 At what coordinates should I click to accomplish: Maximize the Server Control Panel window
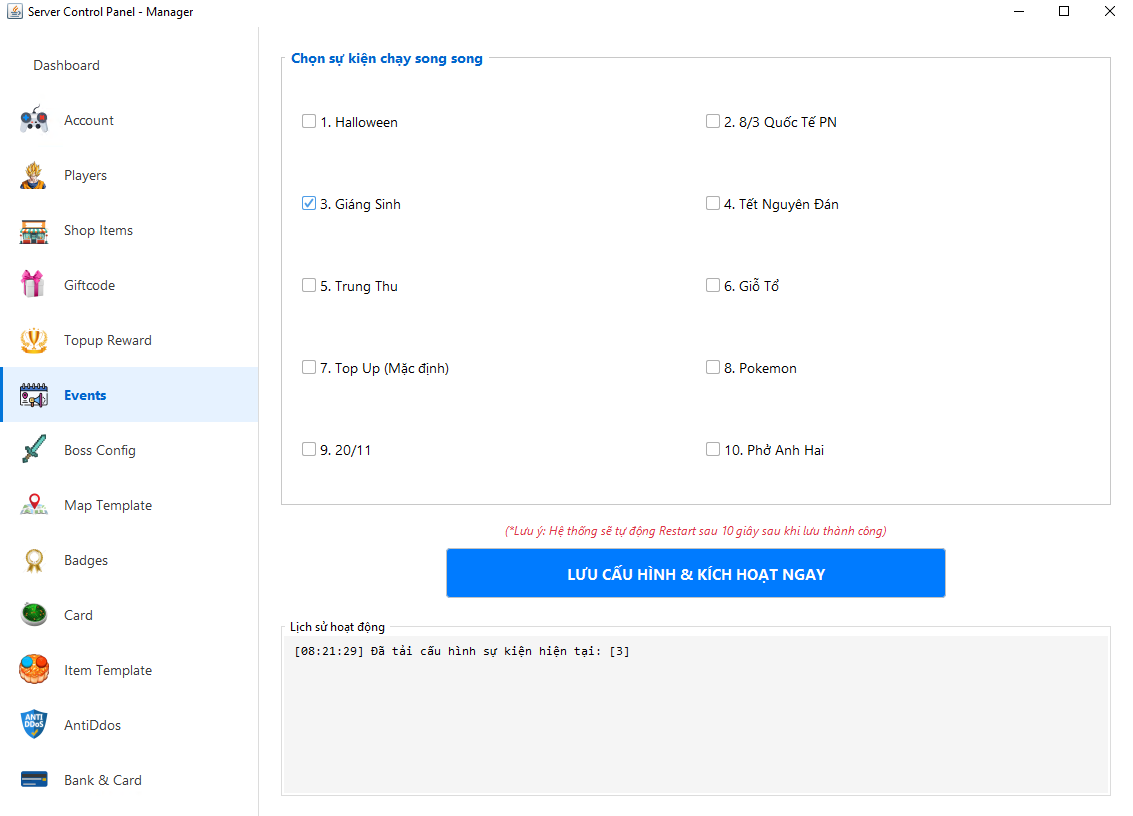pyautogui.click(x=1064, y=12)
